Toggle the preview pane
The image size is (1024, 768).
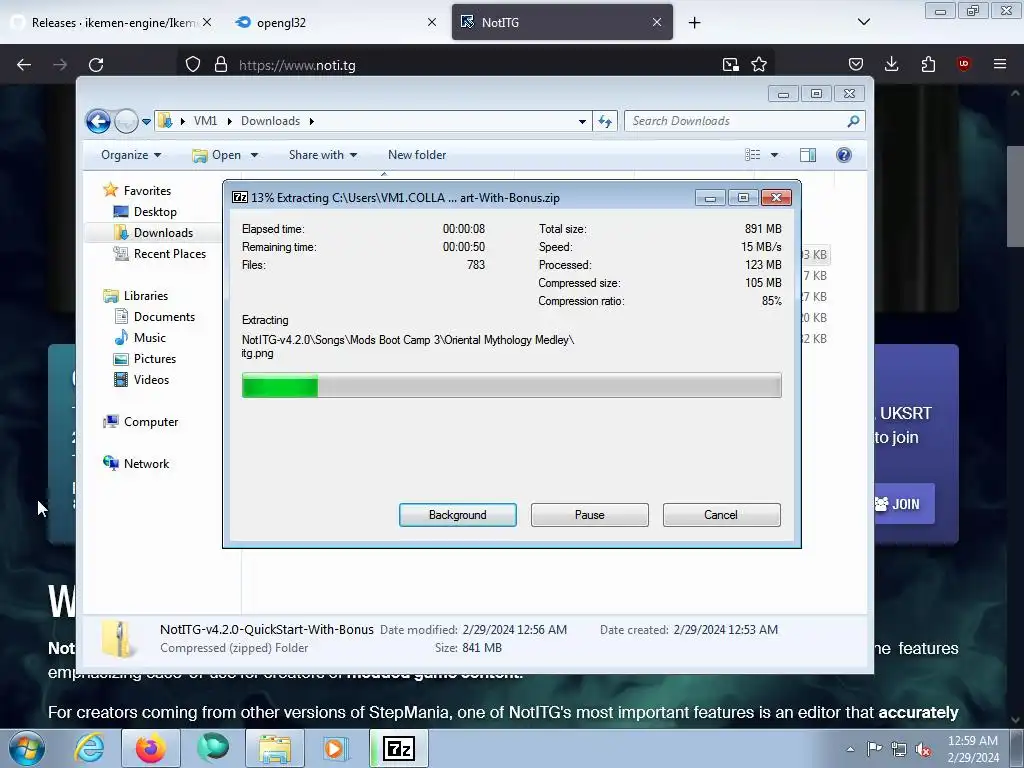808,155
